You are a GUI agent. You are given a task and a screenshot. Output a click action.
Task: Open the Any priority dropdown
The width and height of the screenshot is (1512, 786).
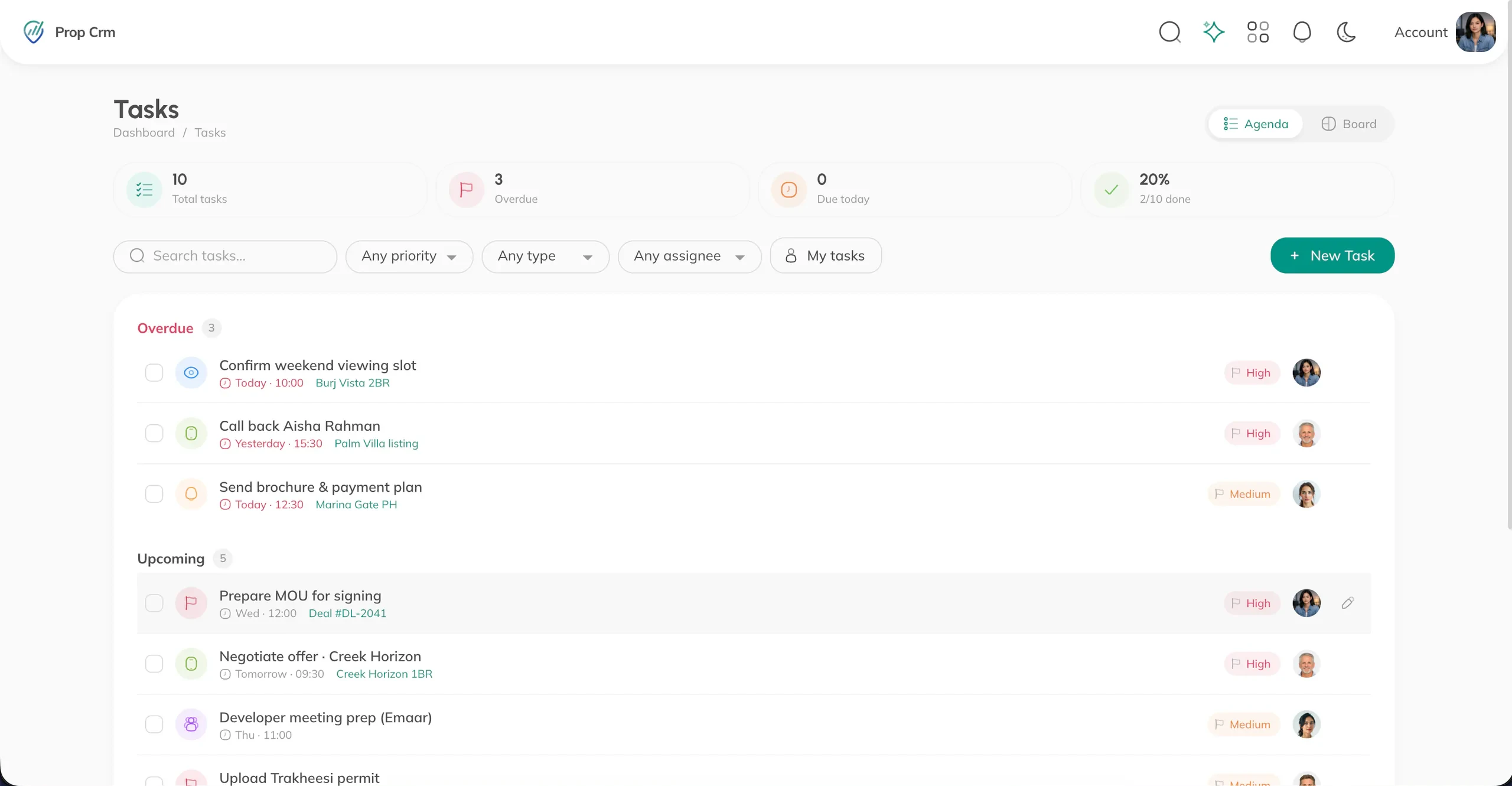pyautogui.click(x=409, y=256)
